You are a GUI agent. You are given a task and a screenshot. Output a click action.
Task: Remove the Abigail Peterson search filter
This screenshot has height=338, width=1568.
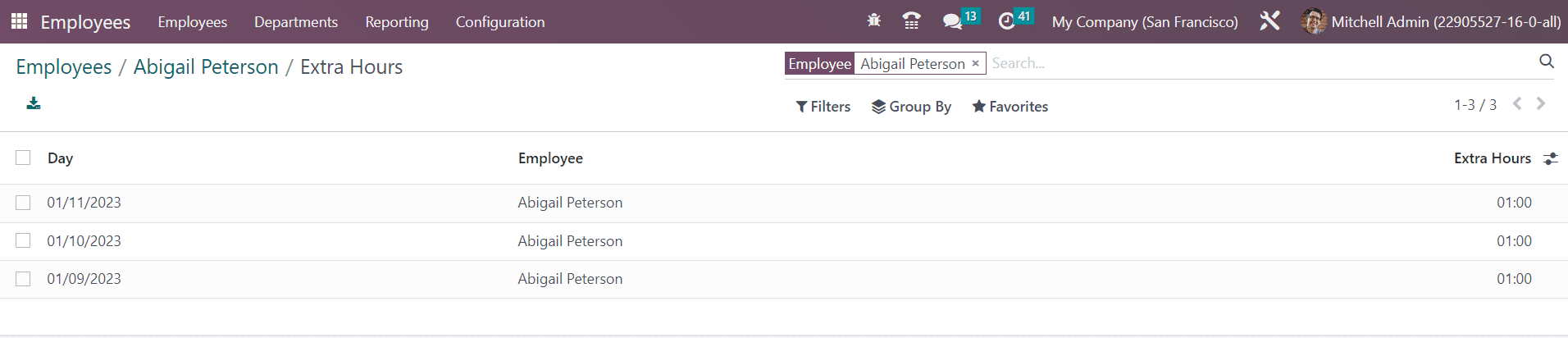[x=975, y=64]
